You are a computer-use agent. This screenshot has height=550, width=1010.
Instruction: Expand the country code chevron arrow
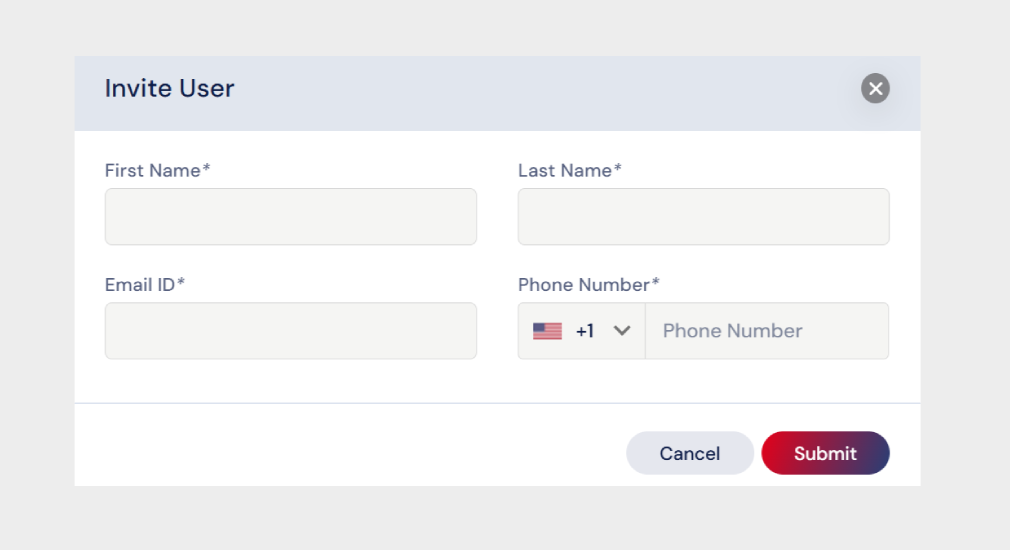622,331
